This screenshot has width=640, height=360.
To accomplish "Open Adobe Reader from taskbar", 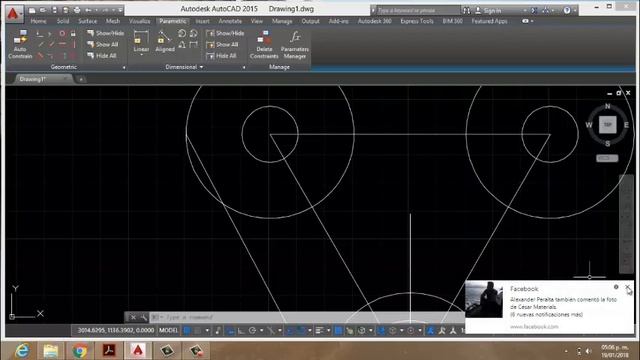I will pos(109,351).
